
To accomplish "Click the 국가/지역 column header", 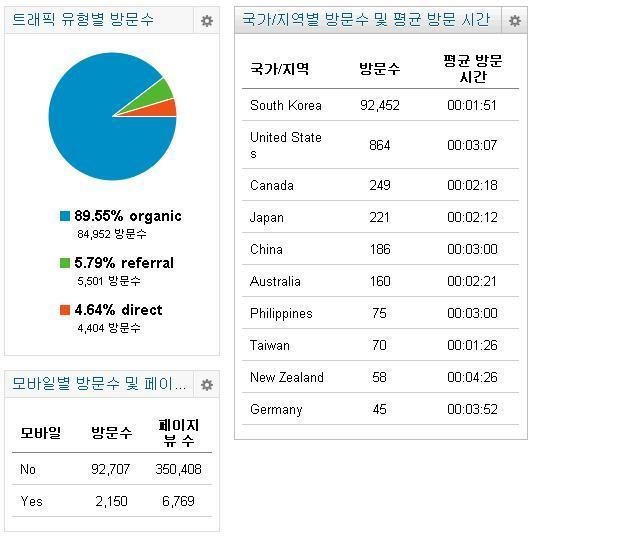I will point(279,69).
